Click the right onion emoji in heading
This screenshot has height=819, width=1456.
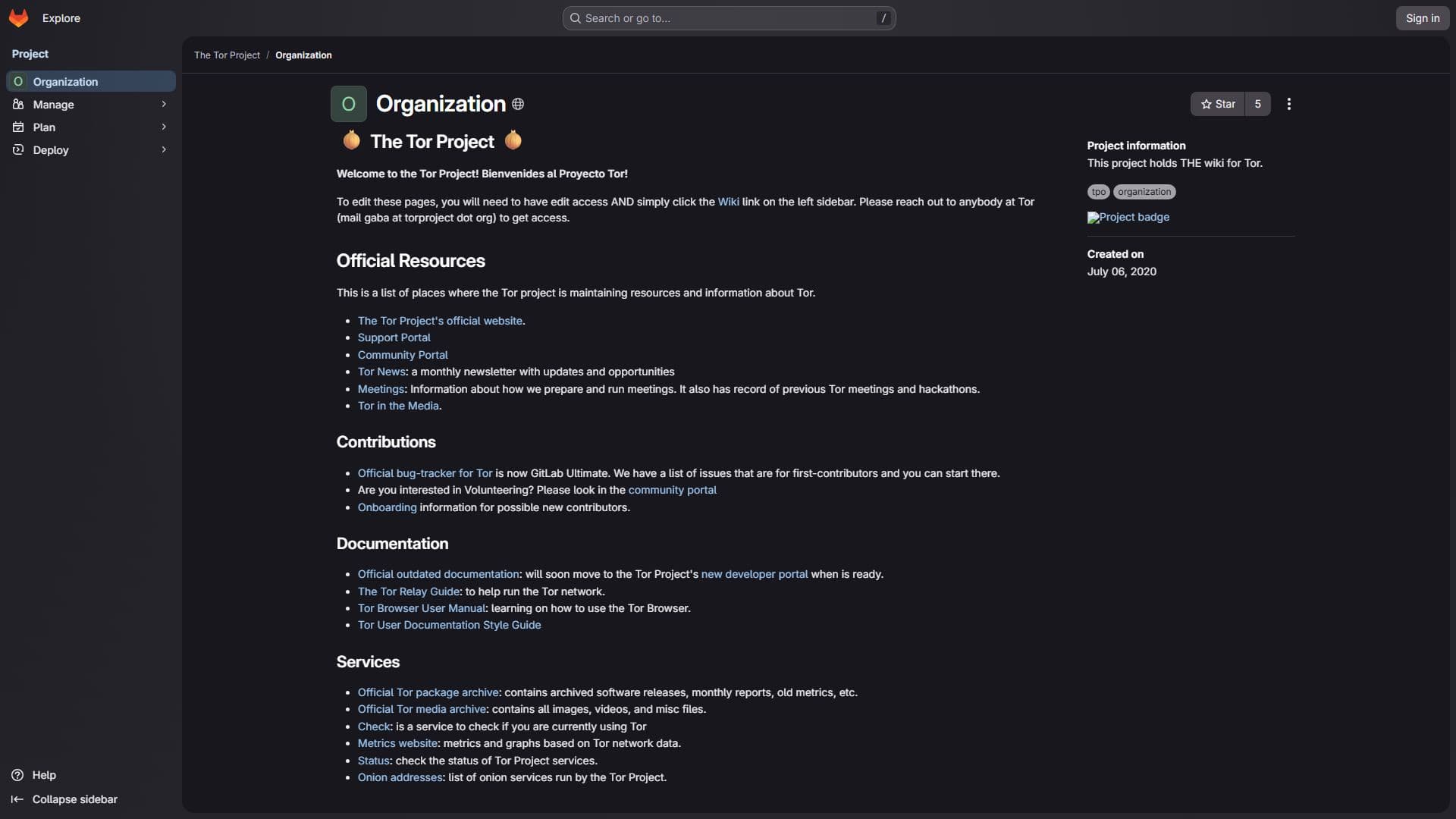(513, 140)
